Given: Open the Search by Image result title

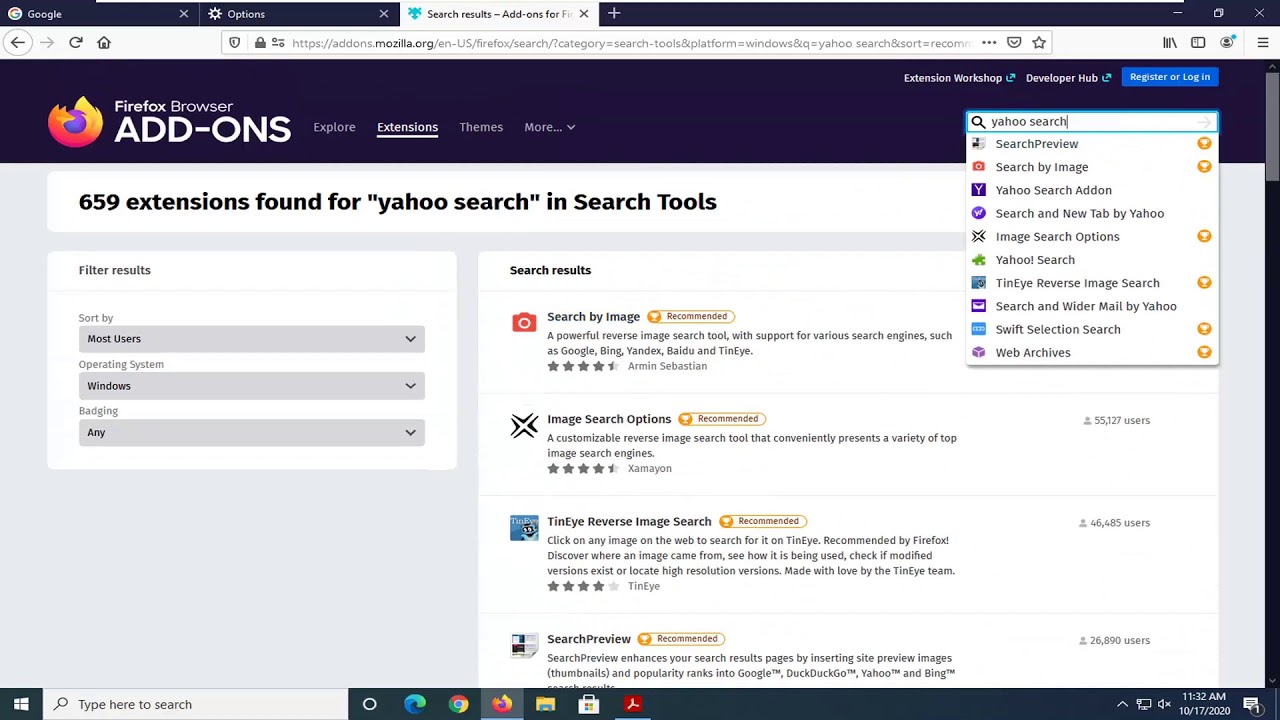Looking at the screenshot, I should (x=593, y=316).
